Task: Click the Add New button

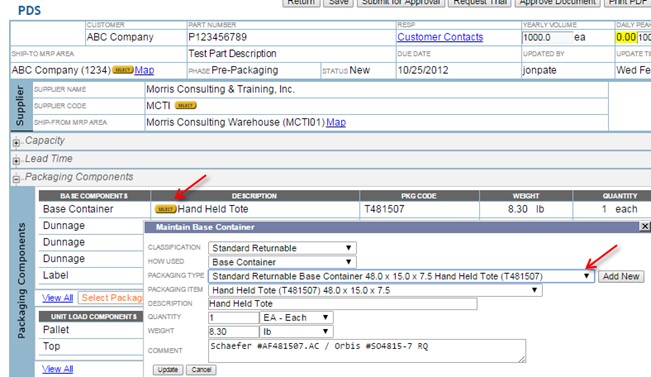Action: click(x=621, y=277)
